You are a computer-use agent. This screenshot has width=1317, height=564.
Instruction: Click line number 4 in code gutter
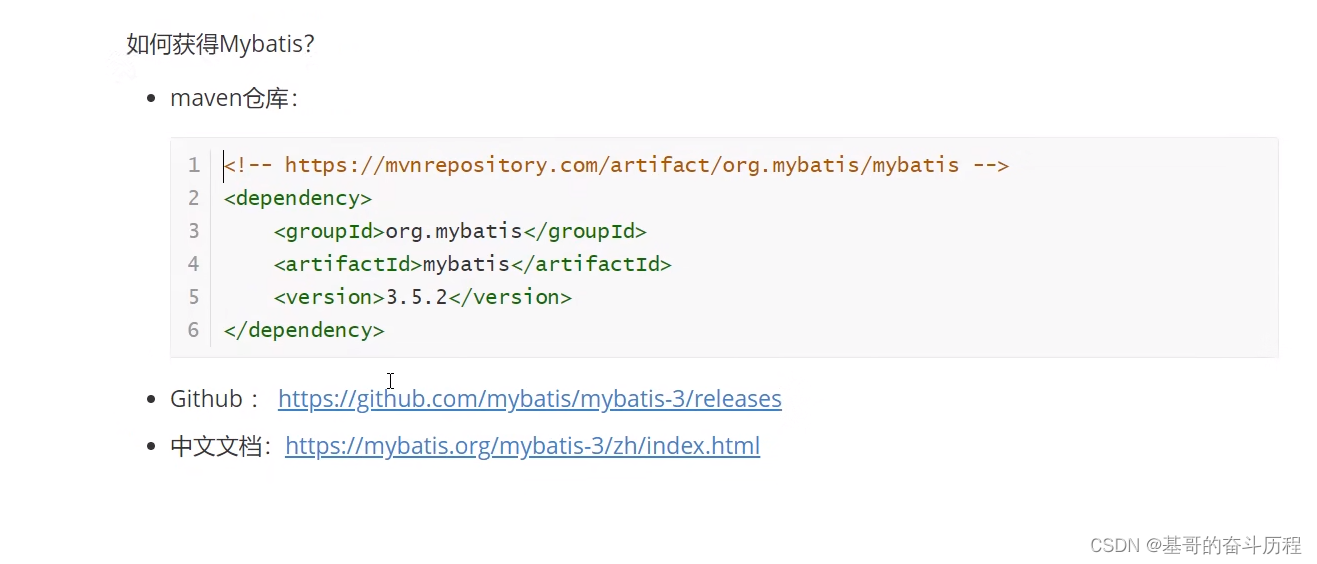click(193, 264)
